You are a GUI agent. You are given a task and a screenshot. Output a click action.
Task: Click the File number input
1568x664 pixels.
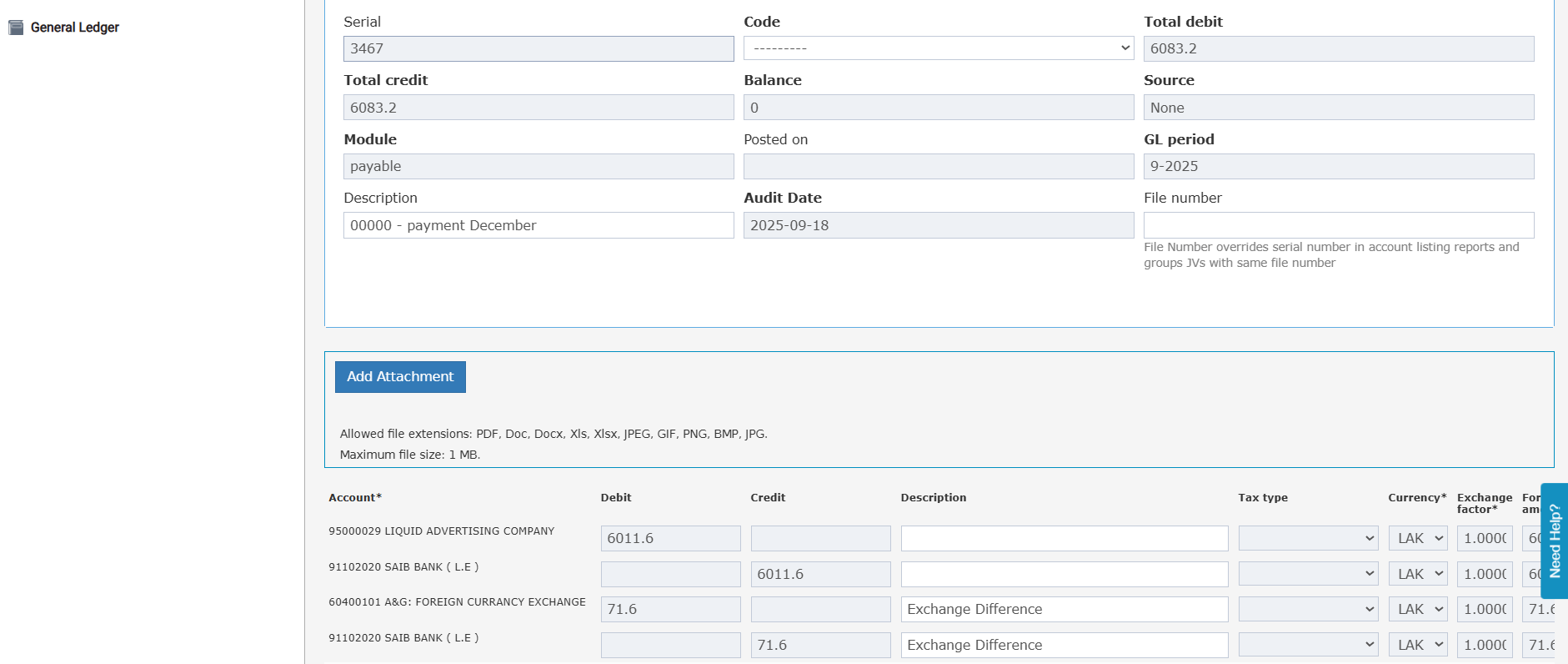coord(1339,225)
